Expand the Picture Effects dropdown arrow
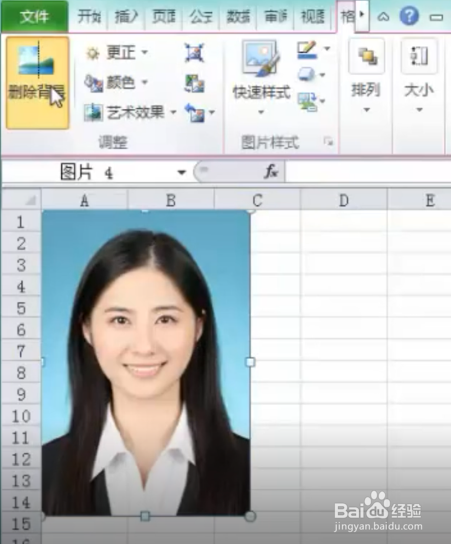 click(323, 74)
